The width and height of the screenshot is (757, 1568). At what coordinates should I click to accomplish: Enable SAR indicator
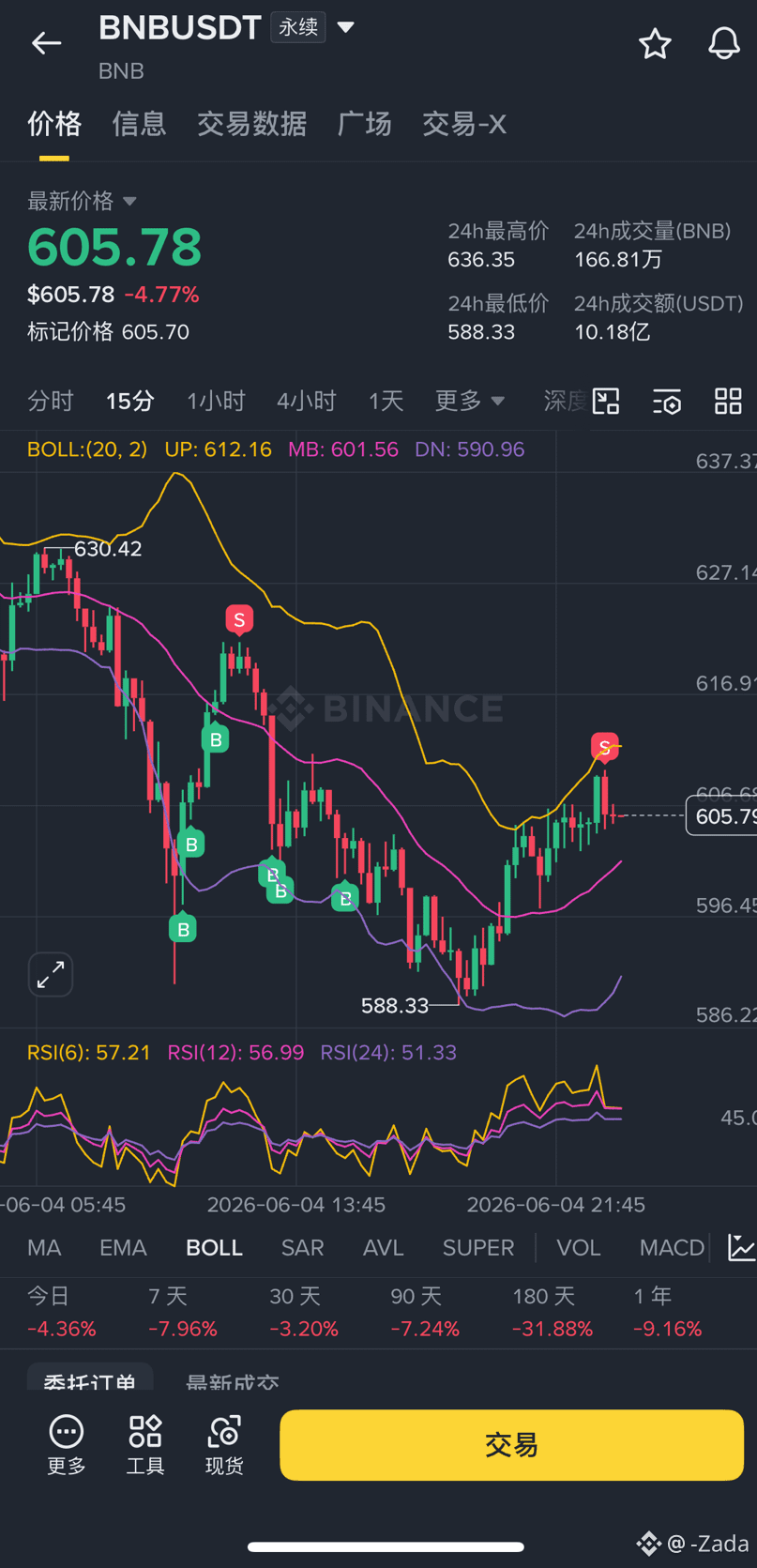click(302, 1248)
